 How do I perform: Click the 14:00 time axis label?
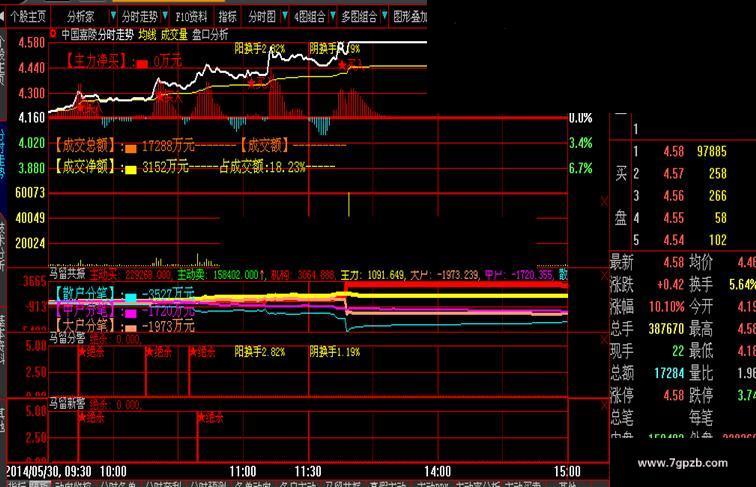tap(438, 471)
